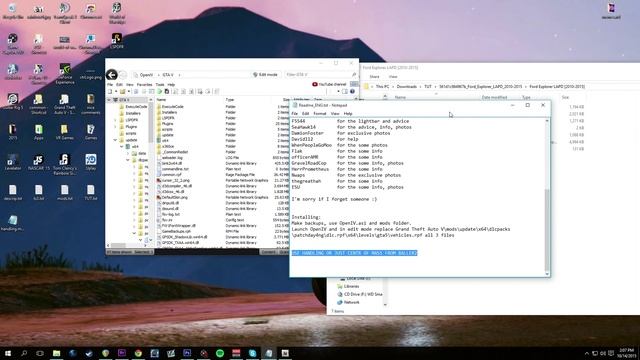The image size is (640, 360).
Task: Select the Grand Theft Auto V desktop shortcut
Action: [64, 104]
